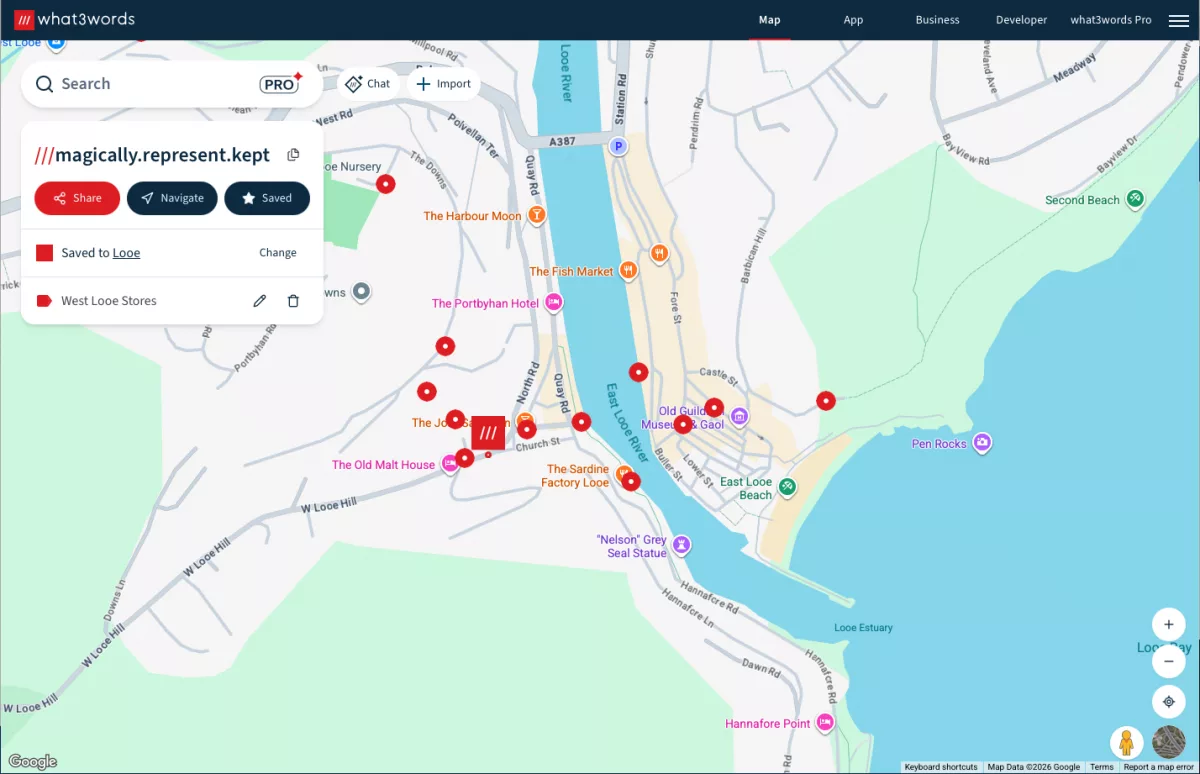Image resolution: width=1200 pixels, height=774 pixels.
Task: Open the App tab
Action: [x=853, y=20]
